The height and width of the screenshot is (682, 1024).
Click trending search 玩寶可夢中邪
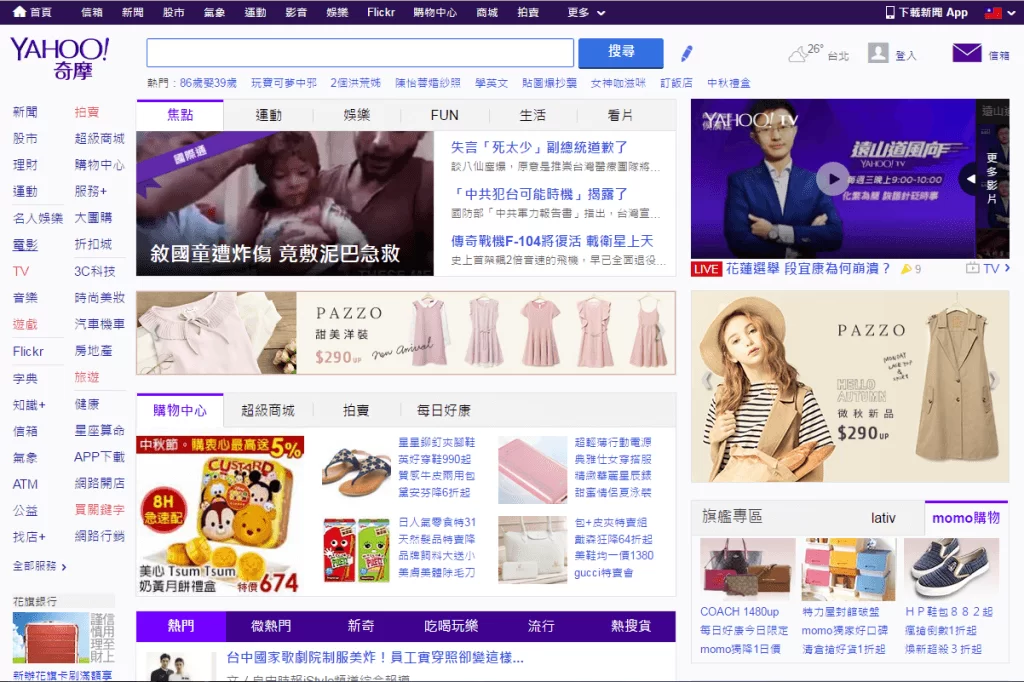283,83
